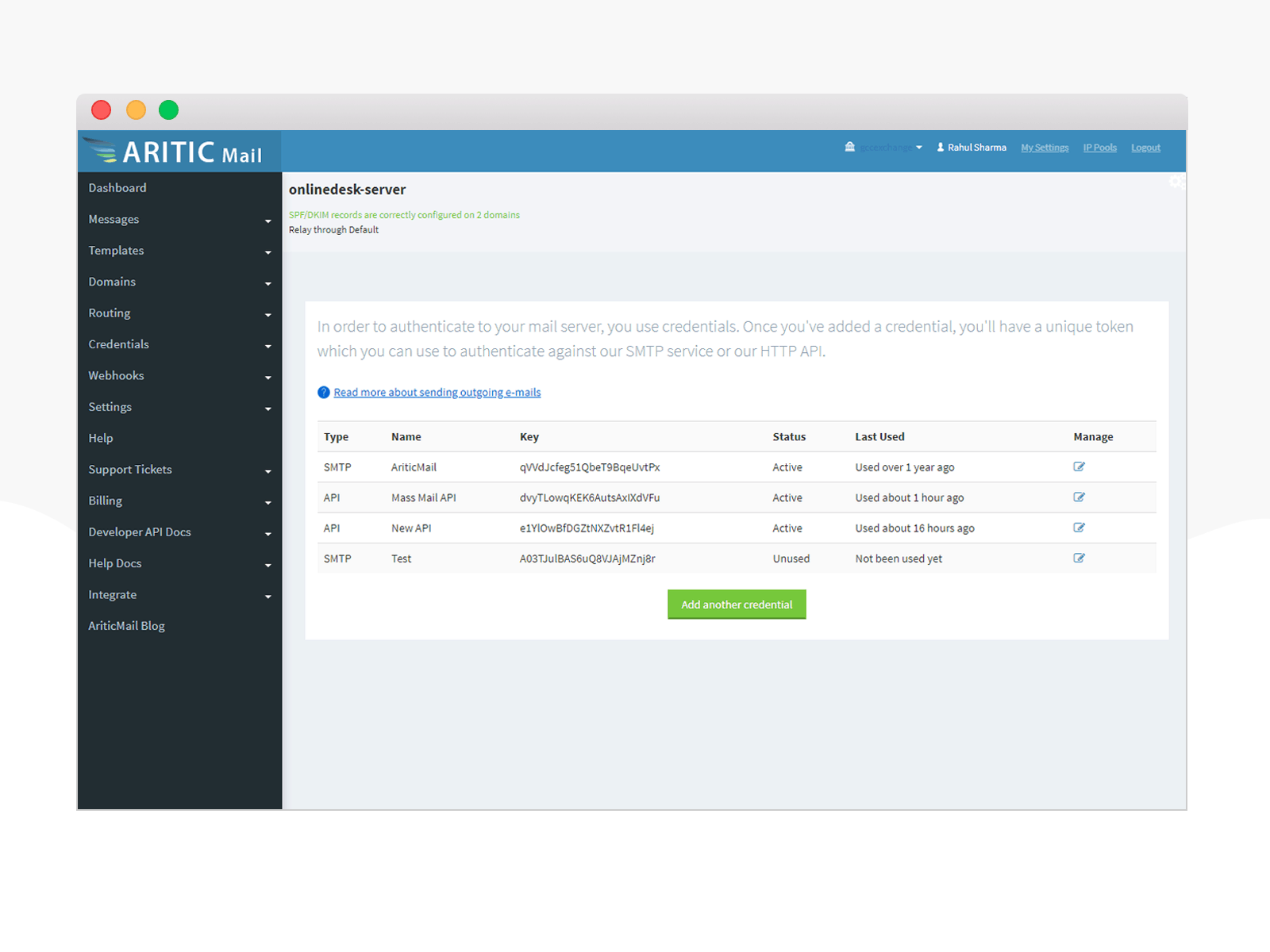Screen dimensions: 1270x952
Task: Open Help in the sidebar
Action: click(x=101, y=438)
